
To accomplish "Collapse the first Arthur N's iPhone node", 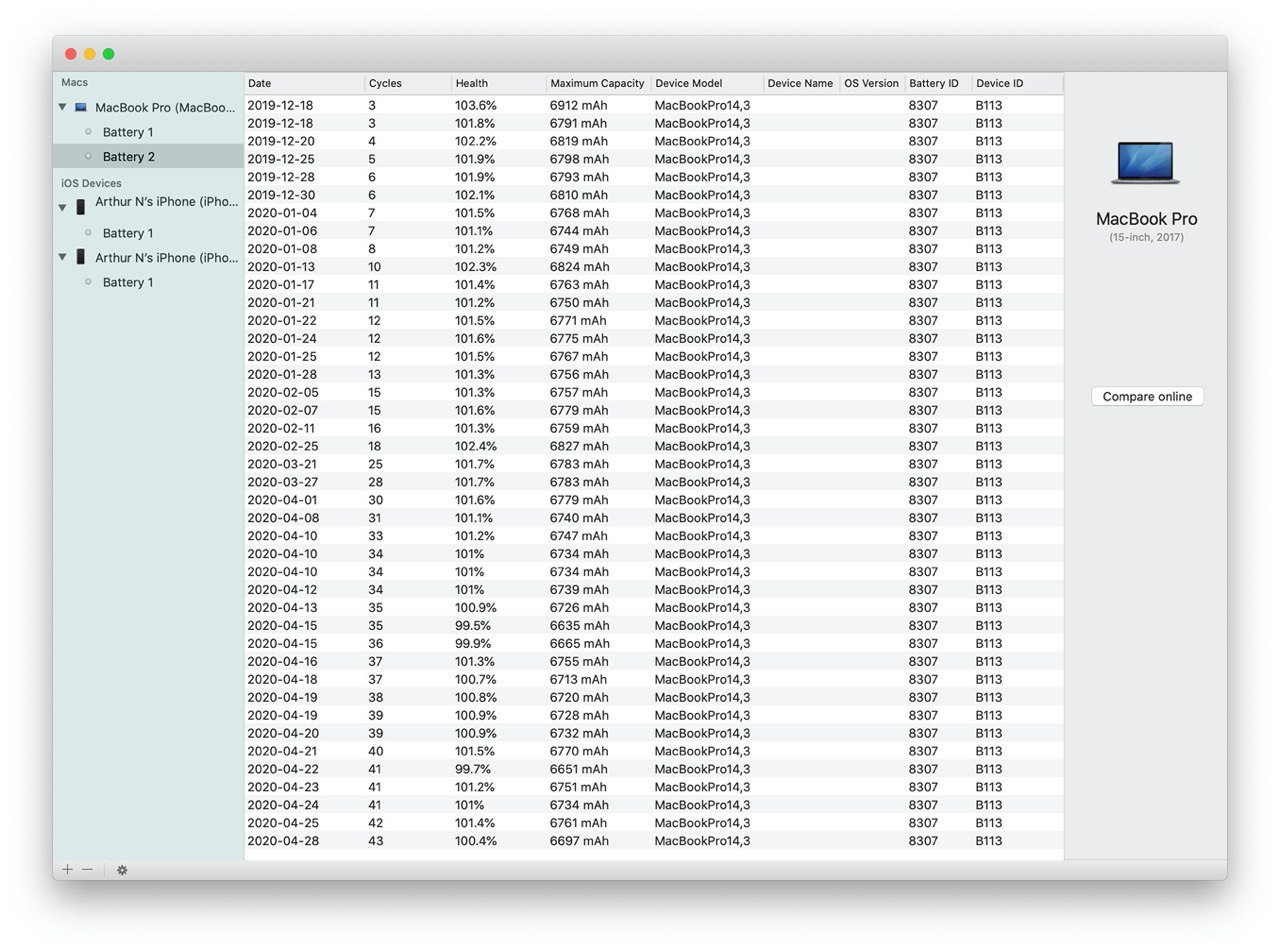I will tap(63, 207).
